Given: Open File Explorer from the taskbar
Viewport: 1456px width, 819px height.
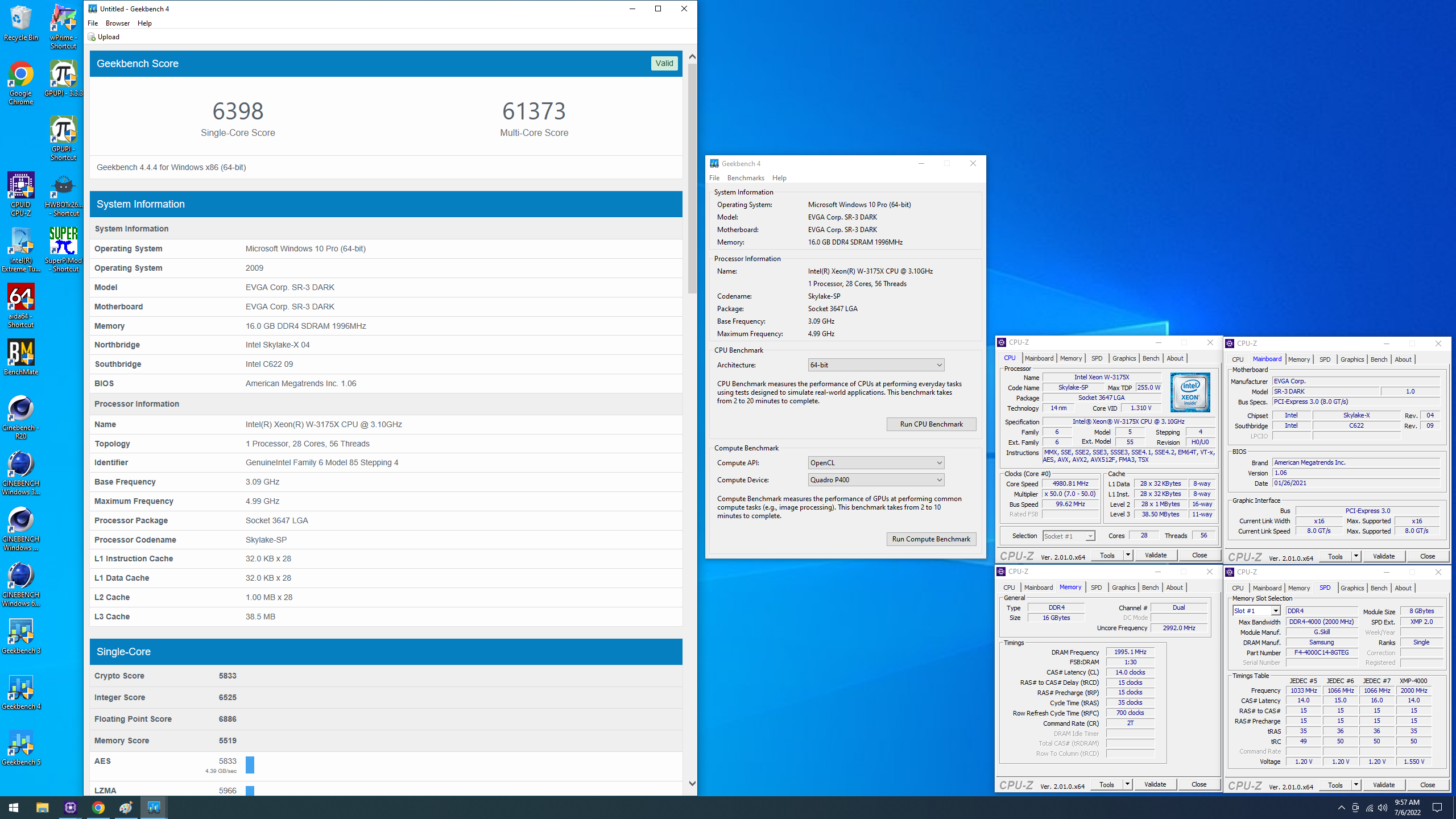Looking at the screenshot, I should (x=42, y=807).
